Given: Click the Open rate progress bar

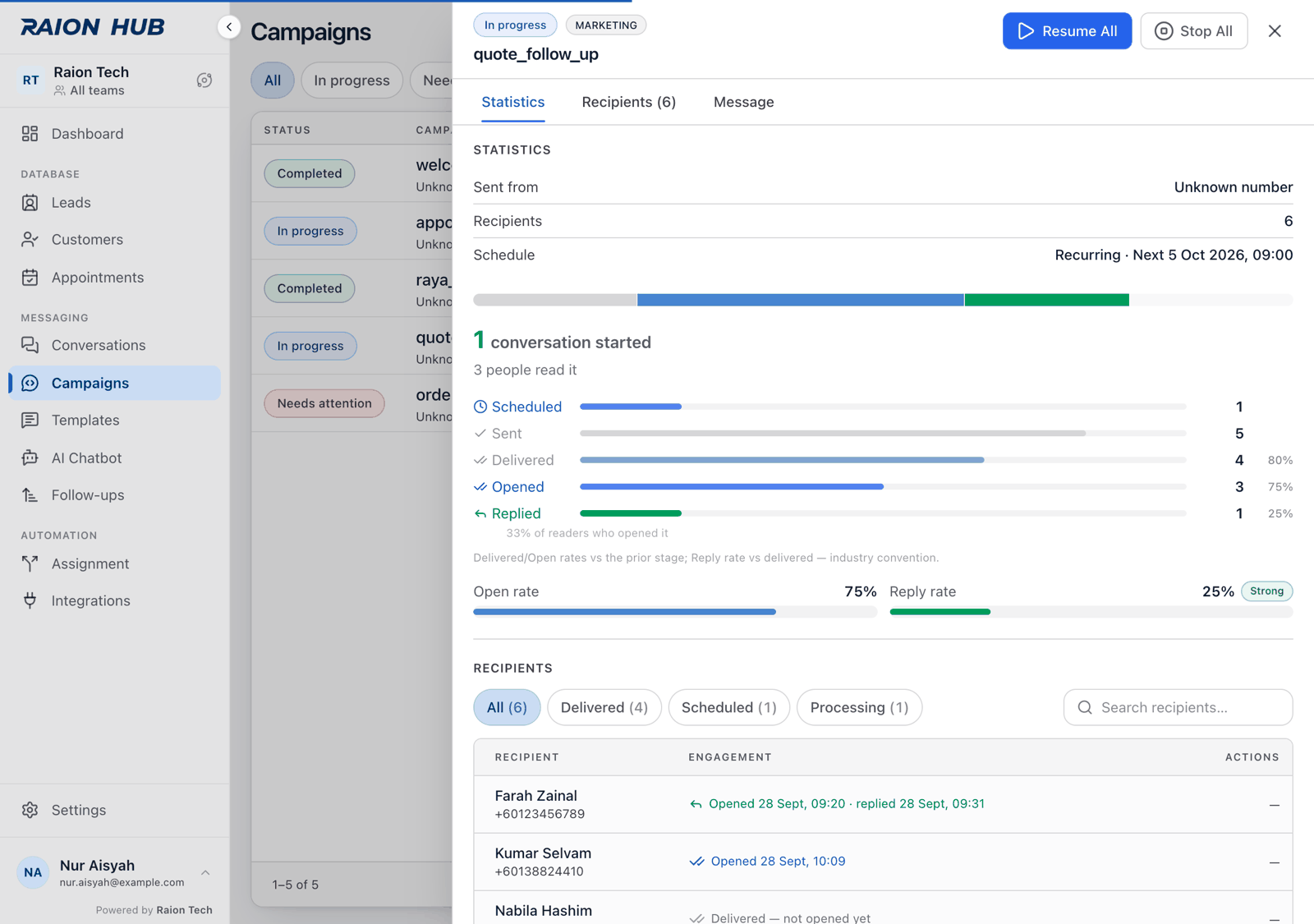Looking at the screenshot, I should [675, 612].
